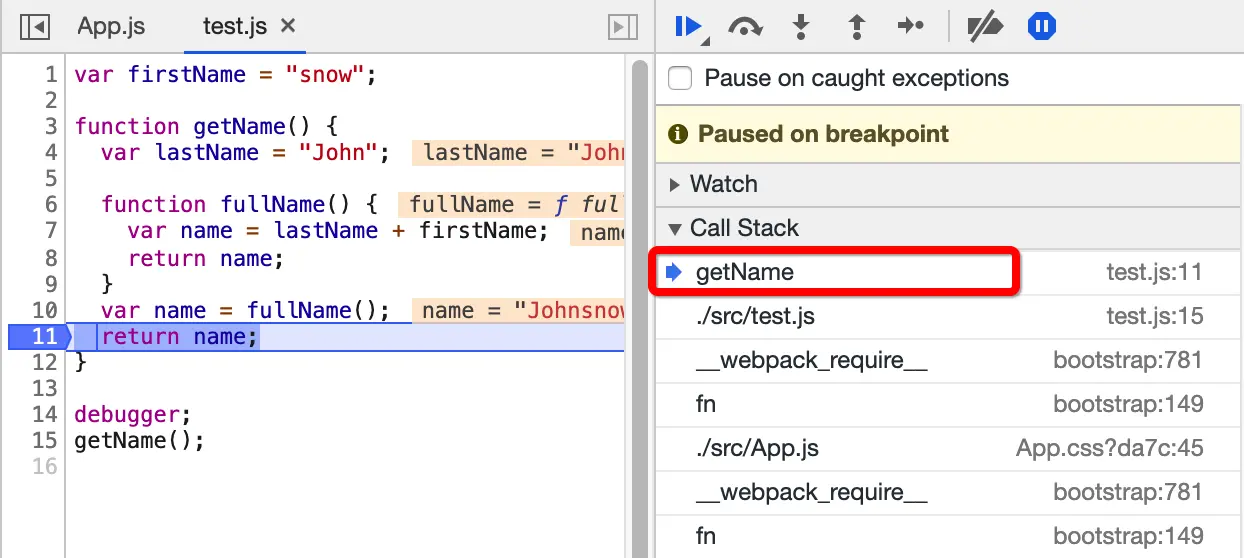
Task: Step out of current function
Action: pos(855,27)
